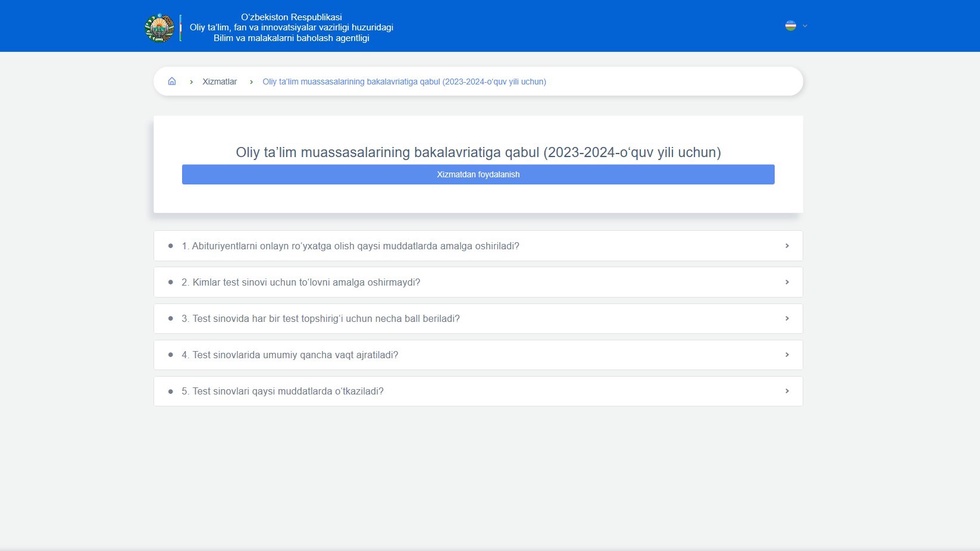The image size is (980, 551).
Task: Click the Uzbekistan state emblem logo
Action: 159,27
